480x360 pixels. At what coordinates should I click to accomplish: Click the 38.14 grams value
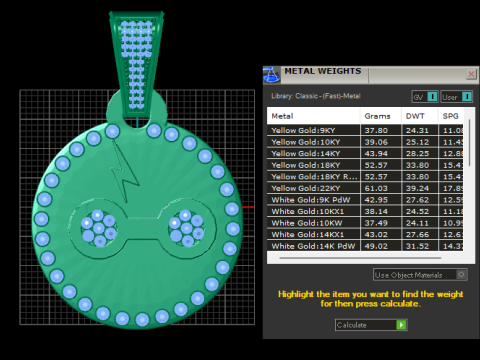point(376,211)
